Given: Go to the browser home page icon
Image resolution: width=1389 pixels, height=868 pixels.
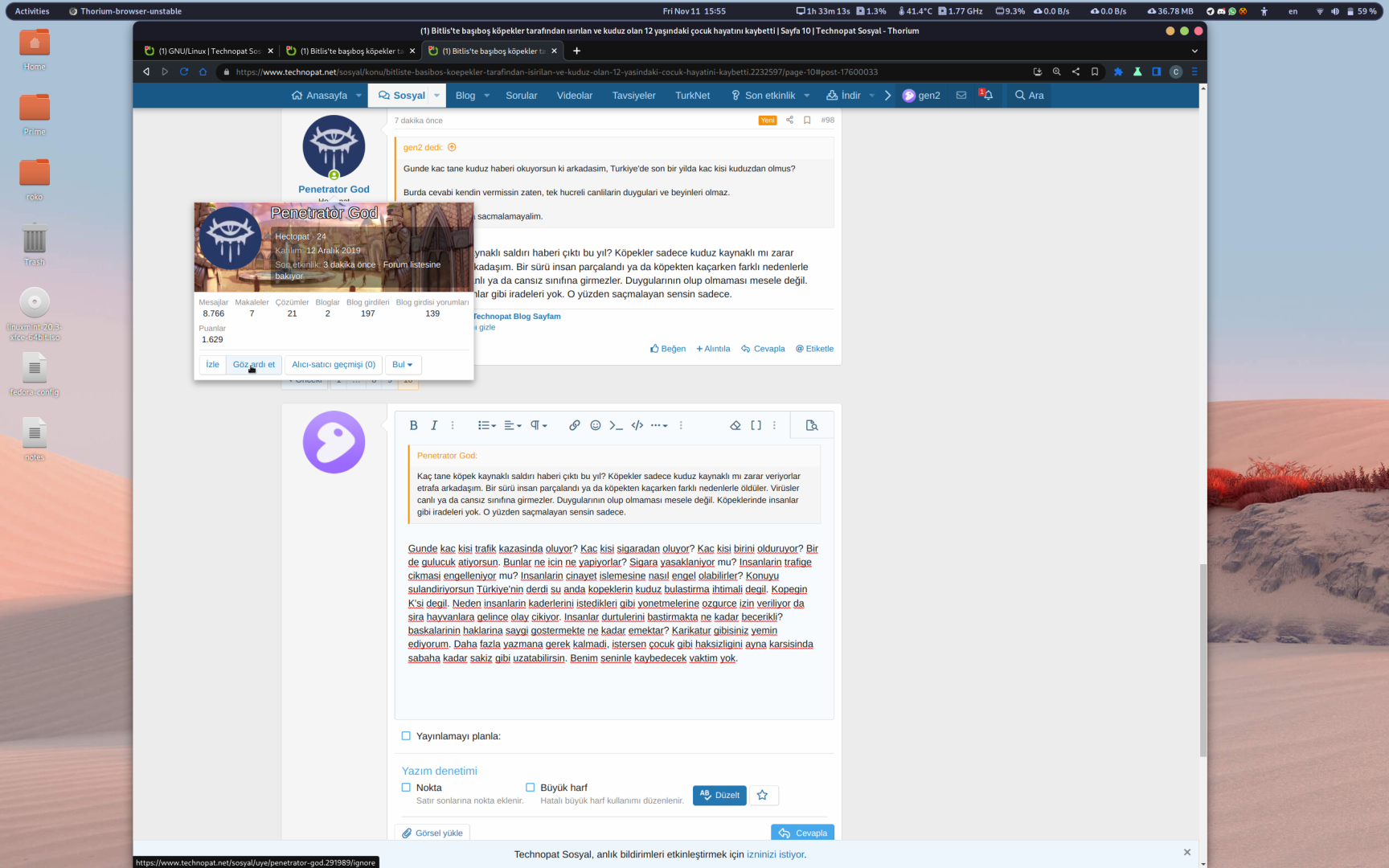Looking at the screenshot, I should point(203,72).
